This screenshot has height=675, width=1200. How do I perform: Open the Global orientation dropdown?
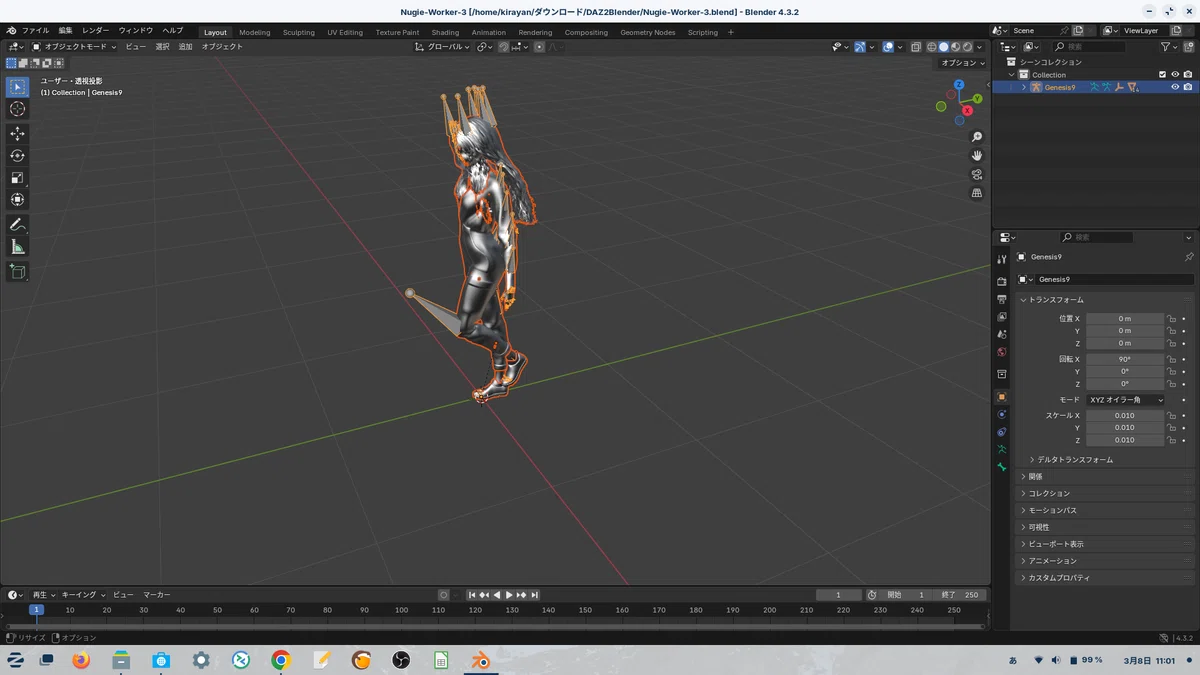pyautogui.click(x=442, y=47)
